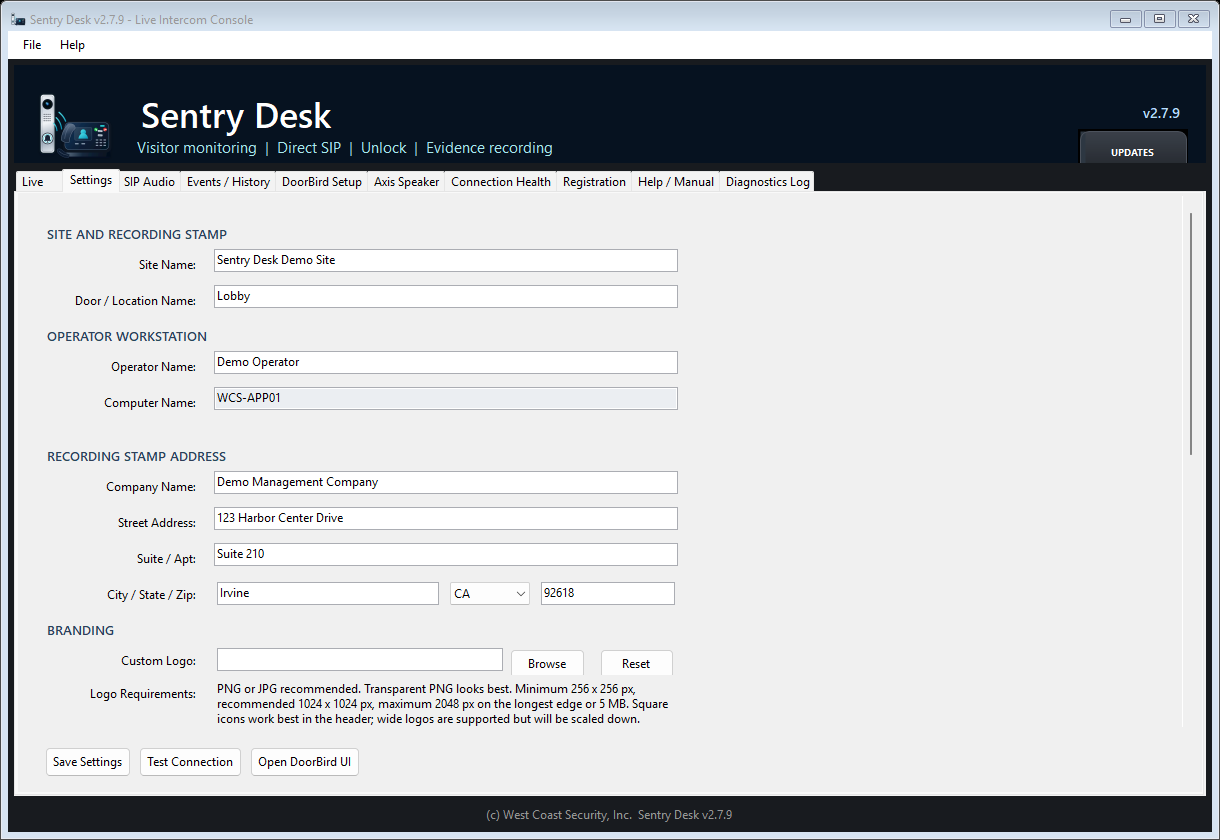
Task: Minimize the Sentry Desk window
Action: (1126, 18)
